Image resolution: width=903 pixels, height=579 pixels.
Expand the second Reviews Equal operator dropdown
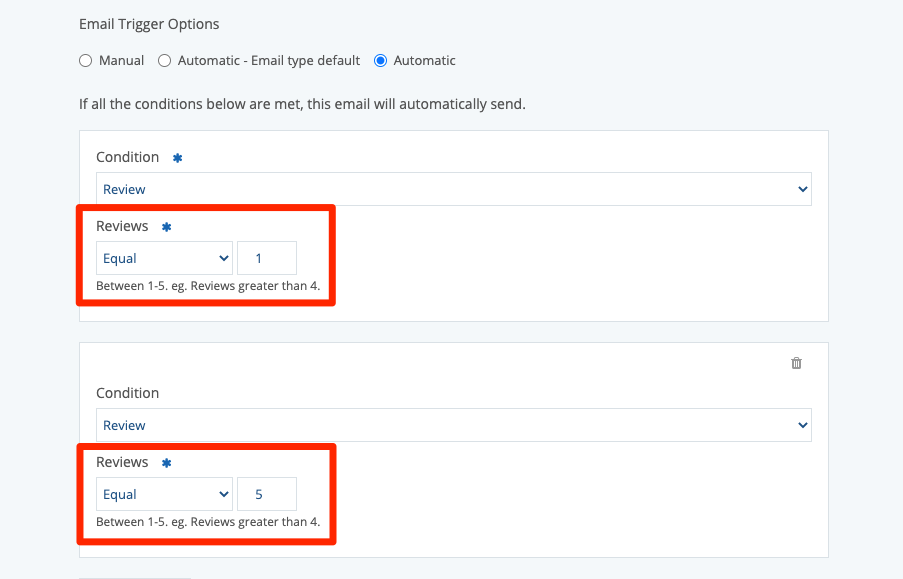[x=164, y=494]
